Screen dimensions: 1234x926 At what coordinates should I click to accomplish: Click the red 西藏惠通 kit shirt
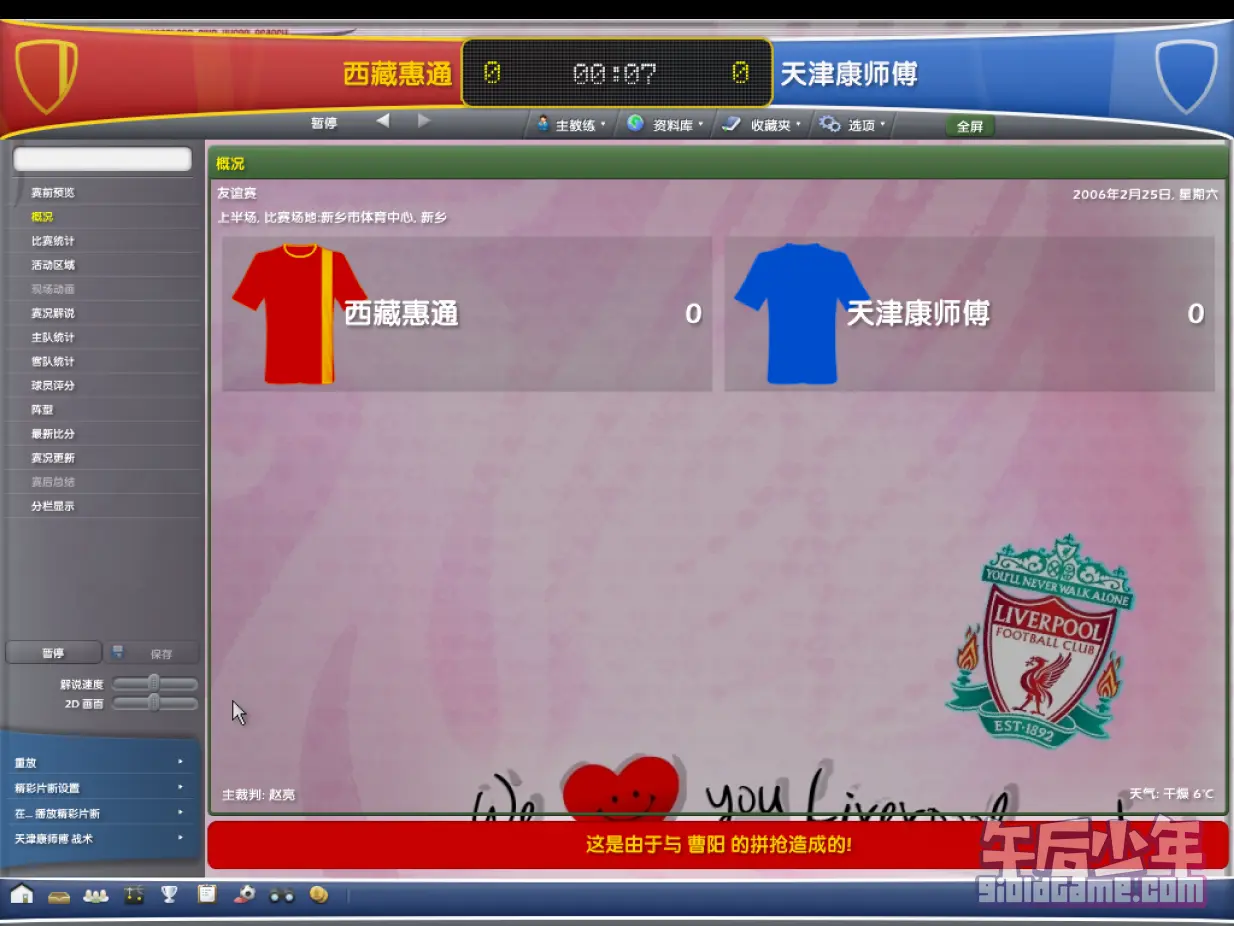pyautogui.click(x=300, y=314)
